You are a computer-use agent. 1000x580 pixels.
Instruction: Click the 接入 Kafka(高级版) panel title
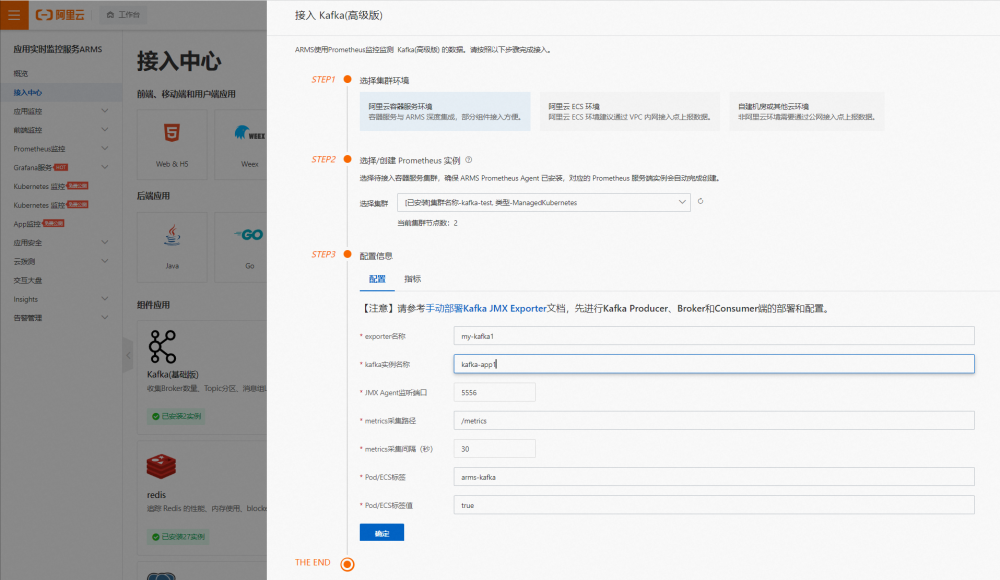click(x=339, y=15)
